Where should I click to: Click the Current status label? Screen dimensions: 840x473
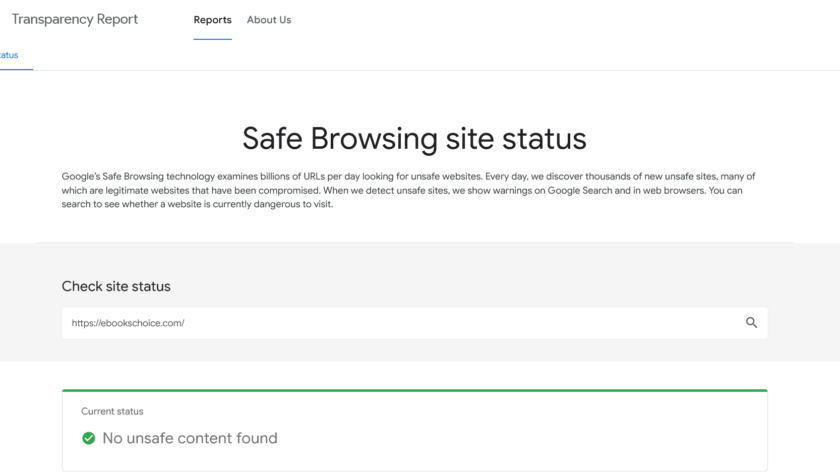point(112,411)
